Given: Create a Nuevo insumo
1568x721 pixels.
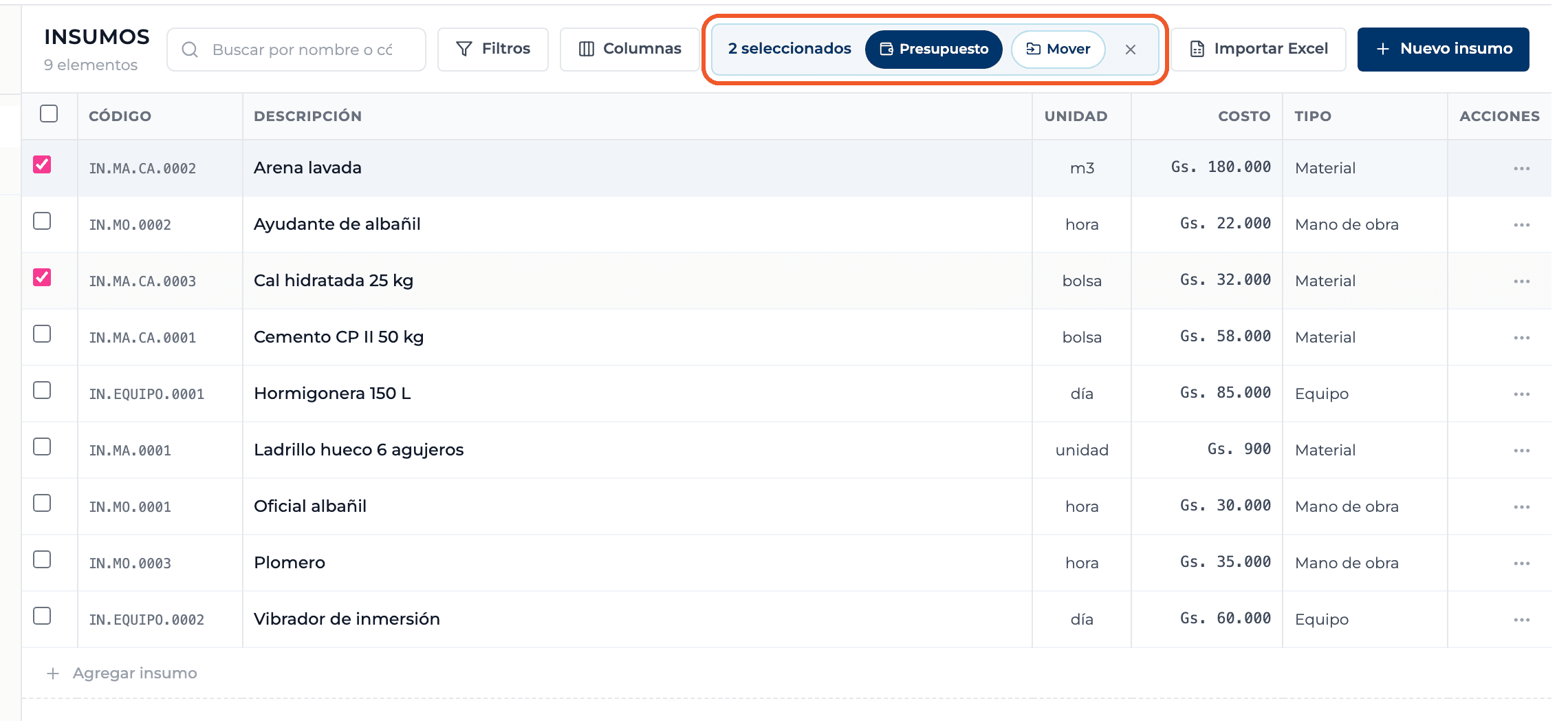Looking at the screenshot, I should [1444, 49].
